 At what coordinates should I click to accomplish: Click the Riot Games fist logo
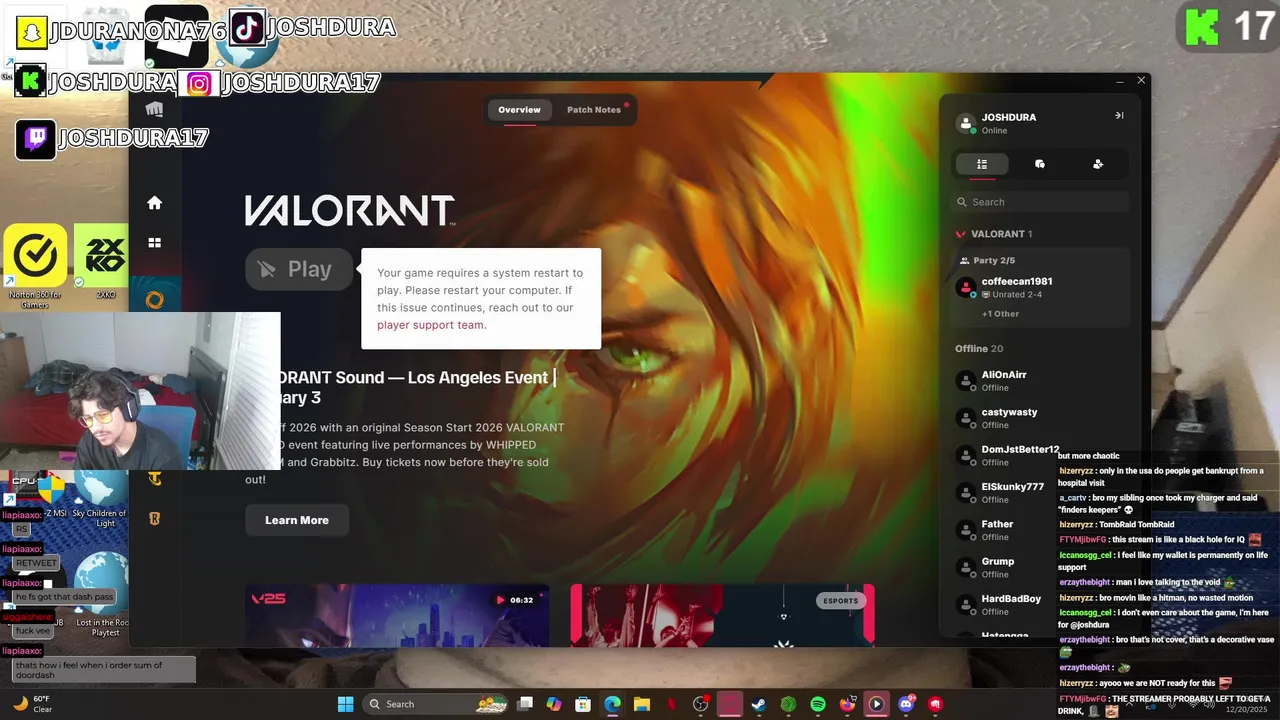(x=154, y=109)
